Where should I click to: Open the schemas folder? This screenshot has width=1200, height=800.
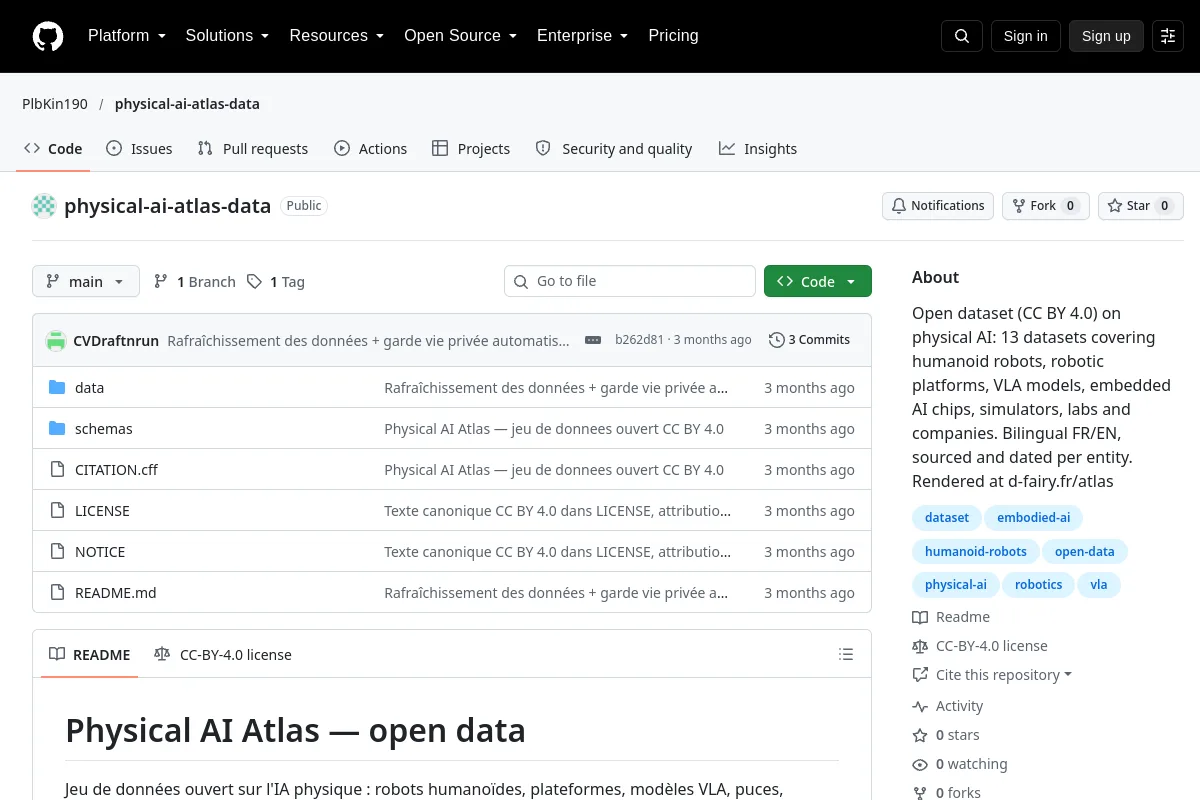(104, 429)
